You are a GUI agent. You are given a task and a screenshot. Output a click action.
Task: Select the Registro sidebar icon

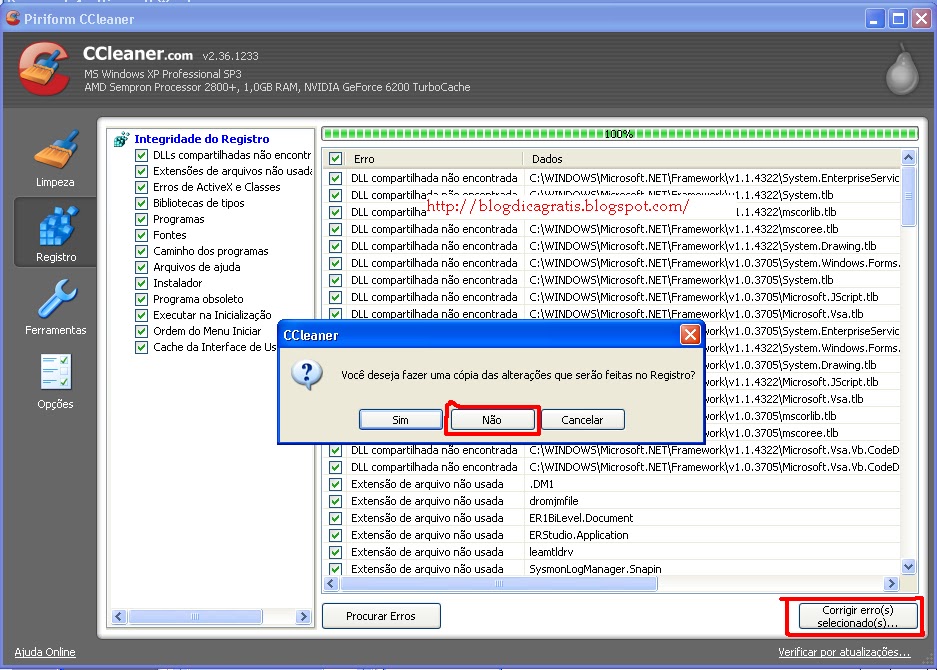coord(56,234)
